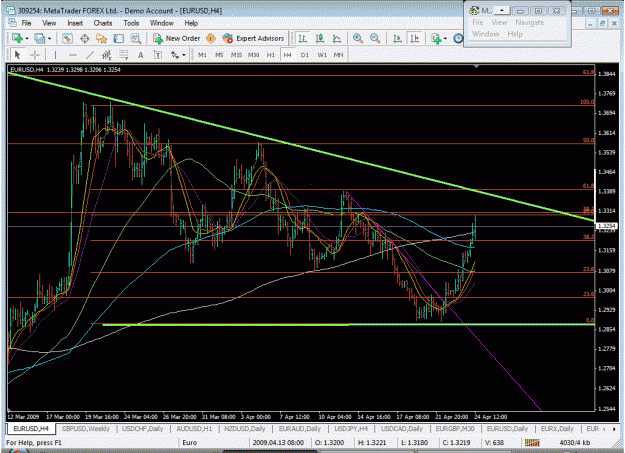Select the text label 'T' tool
The height and width of the screenshot is (453, 625).
pyautogui.click(x=158, y=55)
